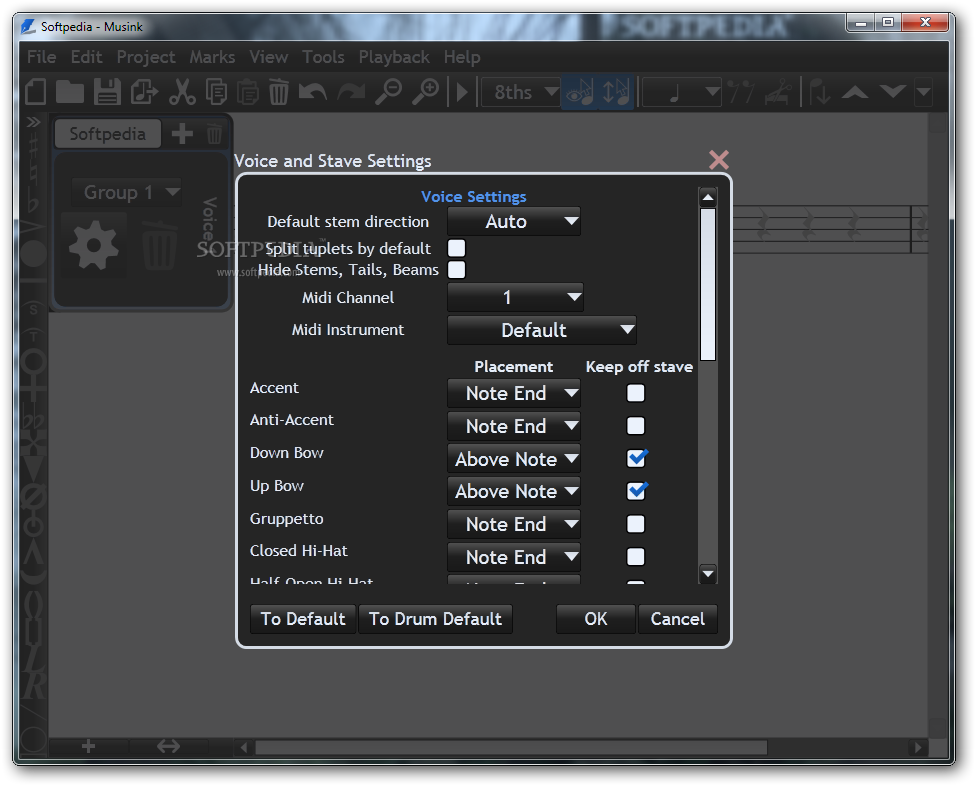Add a new tab with the plus icon
Screen dimensions: 976x786
click(182, 134)
